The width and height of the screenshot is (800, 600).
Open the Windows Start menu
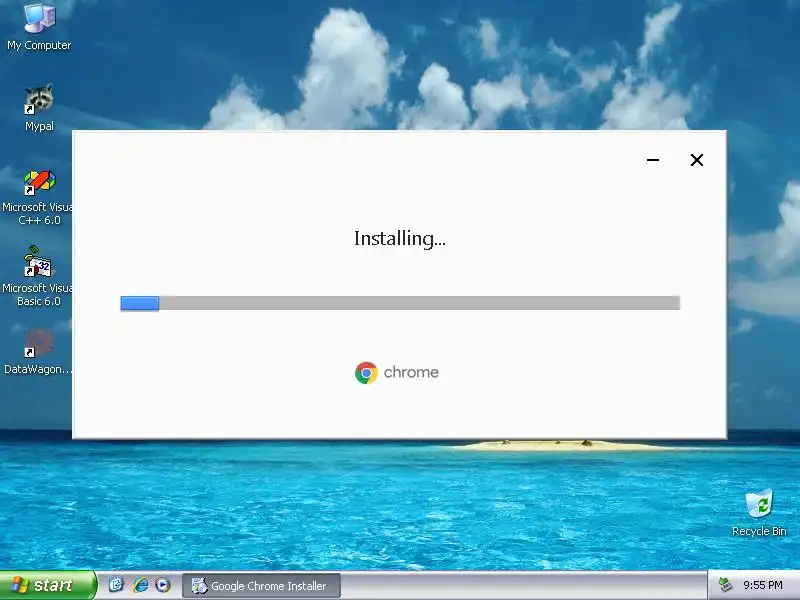pos(48,585)
